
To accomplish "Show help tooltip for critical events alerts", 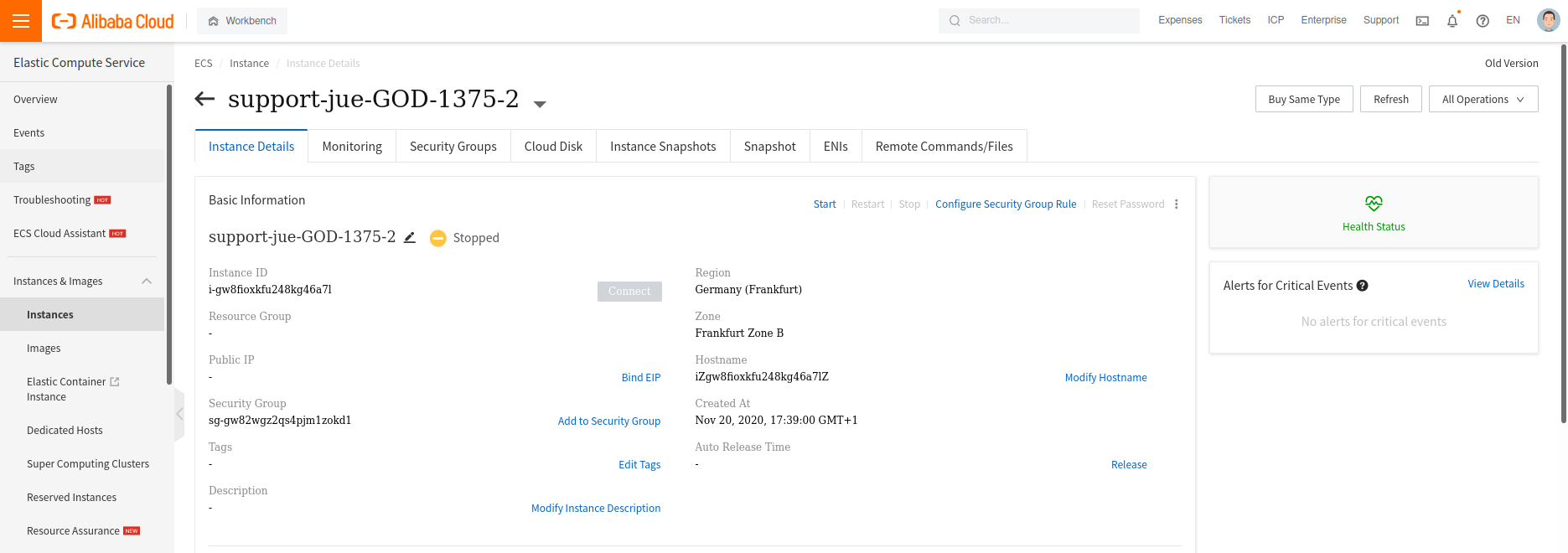I will pos(1363,286).
